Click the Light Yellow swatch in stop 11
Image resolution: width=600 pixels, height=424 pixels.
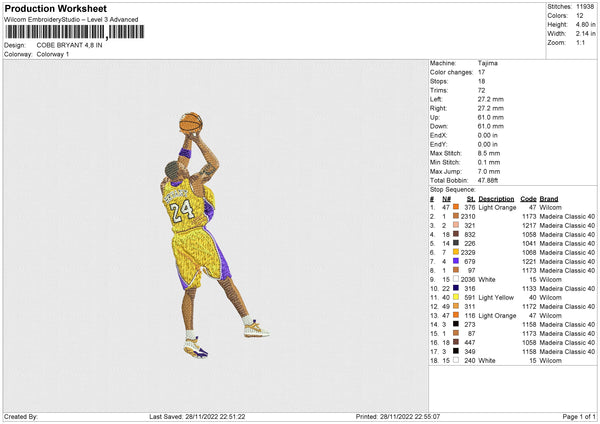coord(456,297)
